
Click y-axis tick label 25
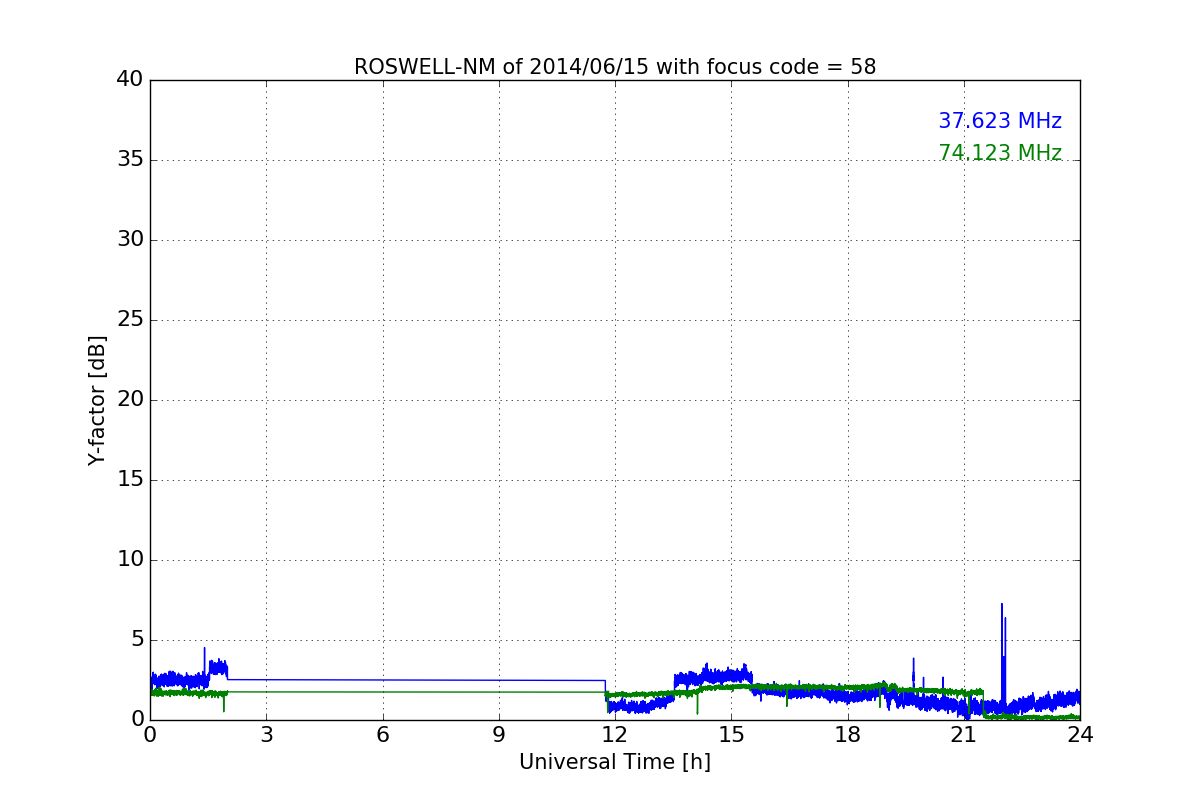(130, 319)
